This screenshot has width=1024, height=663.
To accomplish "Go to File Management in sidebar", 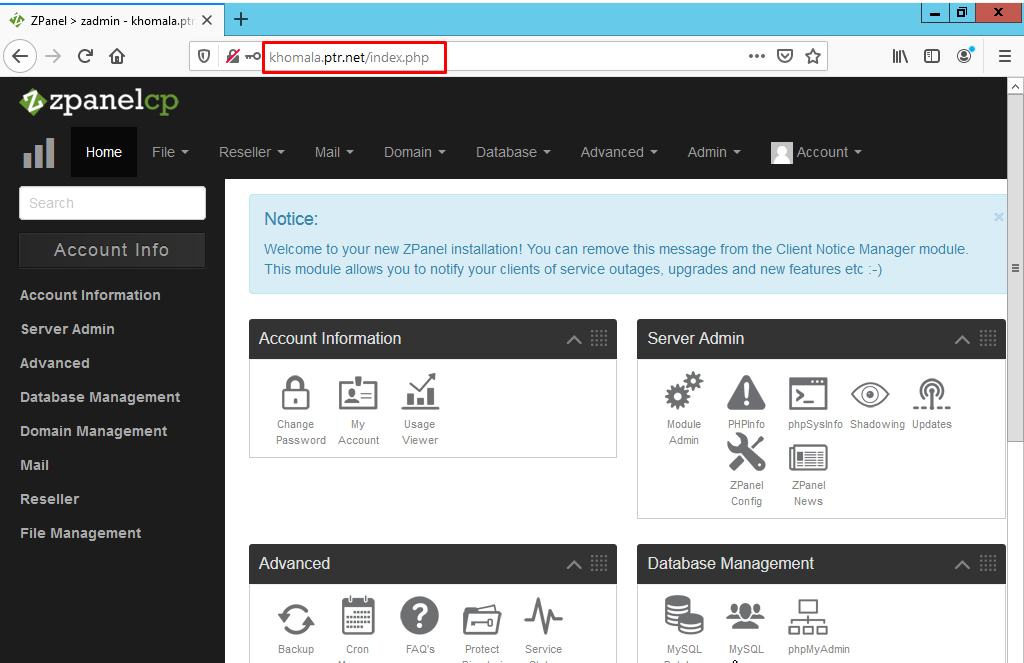I will tap(80, 533).
